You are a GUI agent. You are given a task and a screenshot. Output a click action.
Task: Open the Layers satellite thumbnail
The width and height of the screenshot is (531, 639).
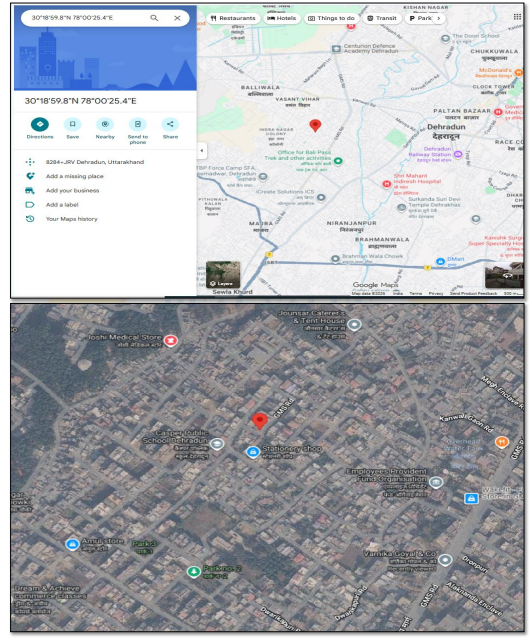click(x=223, y=275)
